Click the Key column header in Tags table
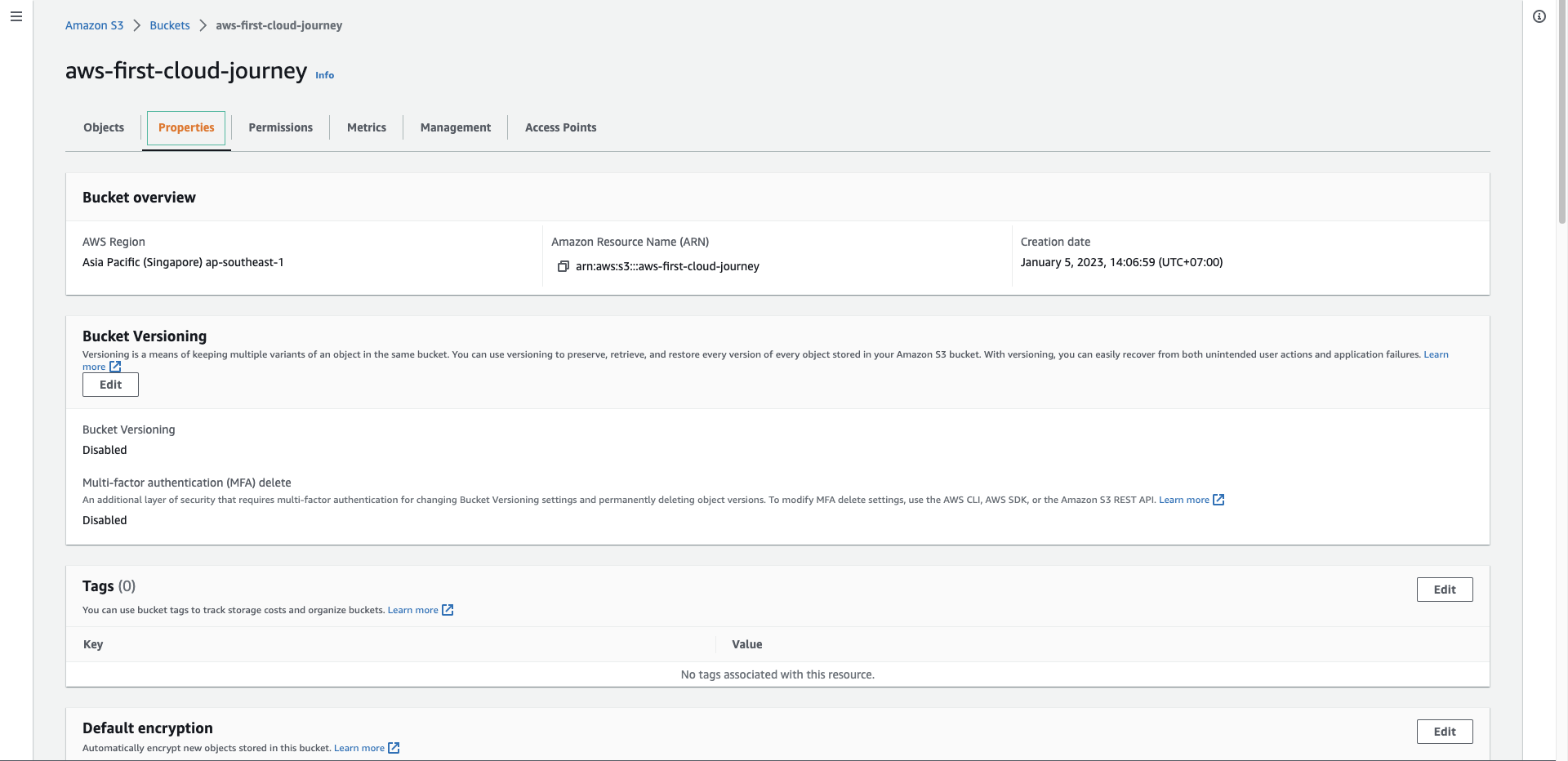This screenshot has width=1568, height=761. tap(93, 644)
